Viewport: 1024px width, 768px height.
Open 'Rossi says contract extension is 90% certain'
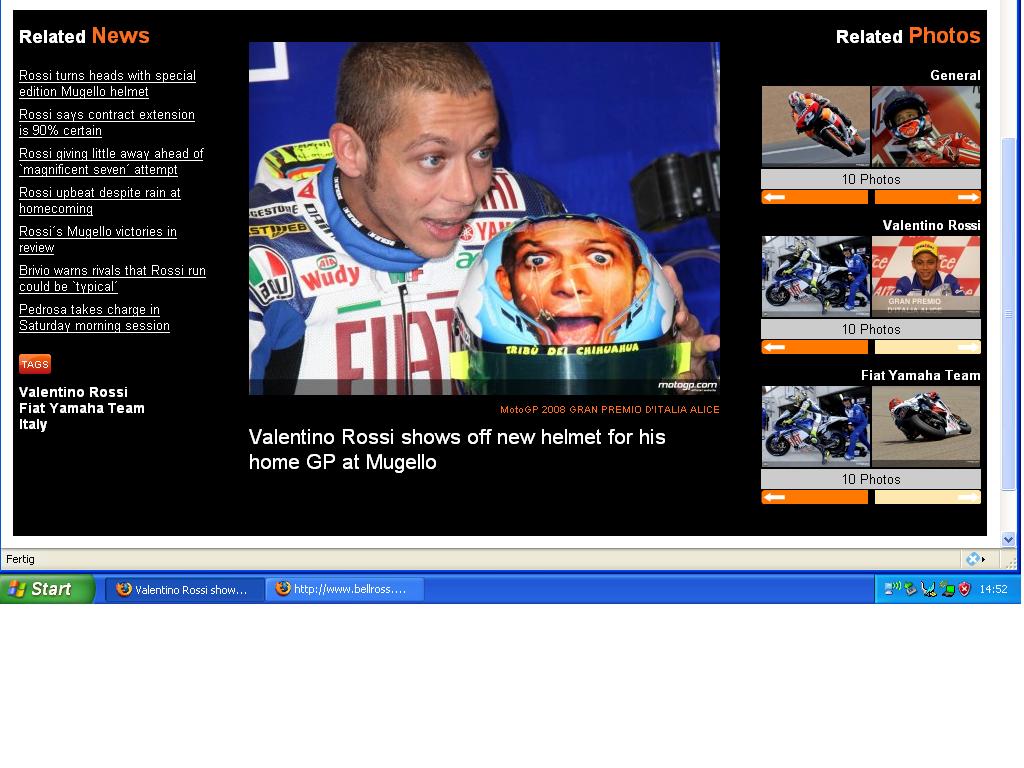107,122
